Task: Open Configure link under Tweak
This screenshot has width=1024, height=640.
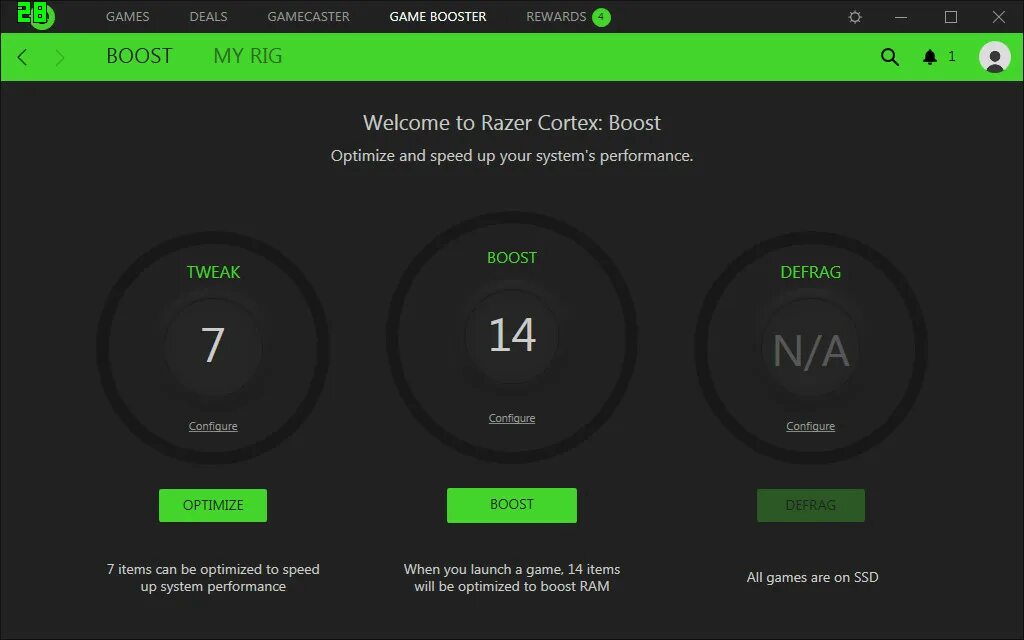Action: point(213,426)
